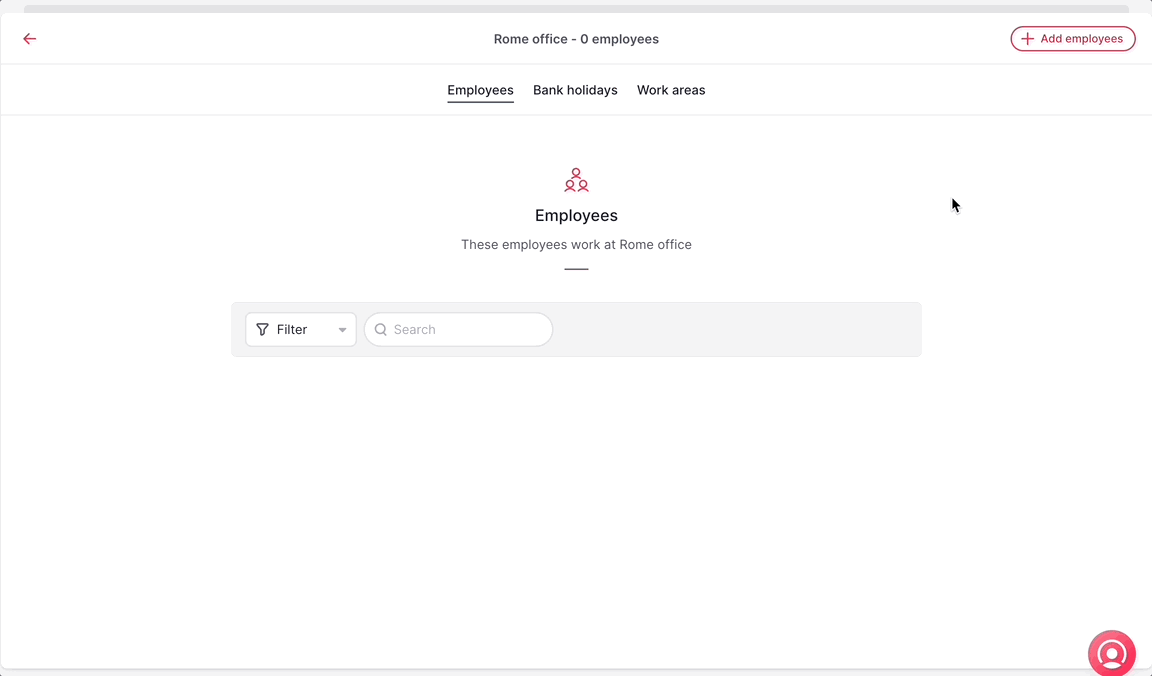This screenshot has height=676, width=1152.
Task: Click the back arrow icon
Action: (x=30, y=39)
